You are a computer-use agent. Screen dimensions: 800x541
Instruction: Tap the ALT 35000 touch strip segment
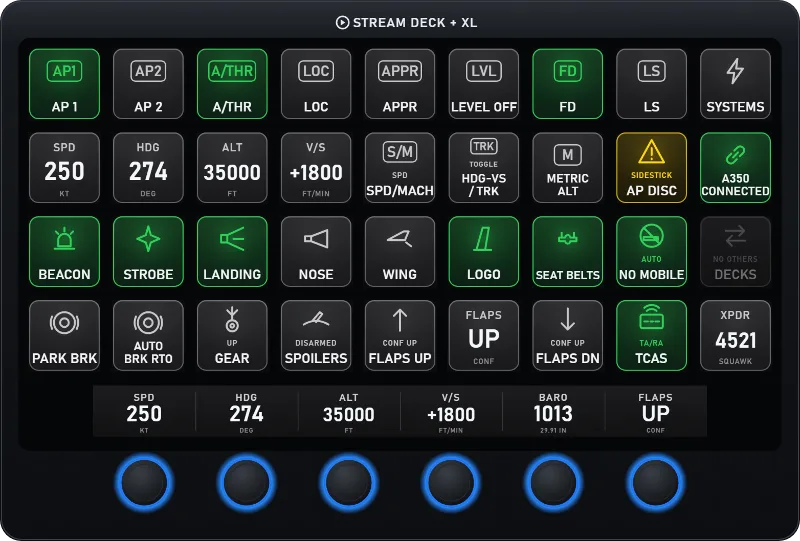(x=348, y=411)
